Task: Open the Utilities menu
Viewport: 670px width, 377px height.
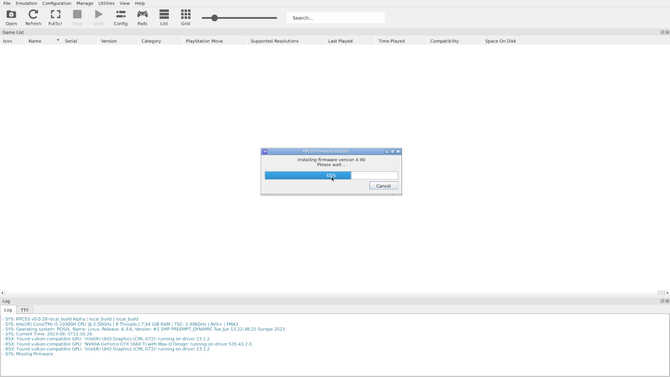Action: point(106,3)
